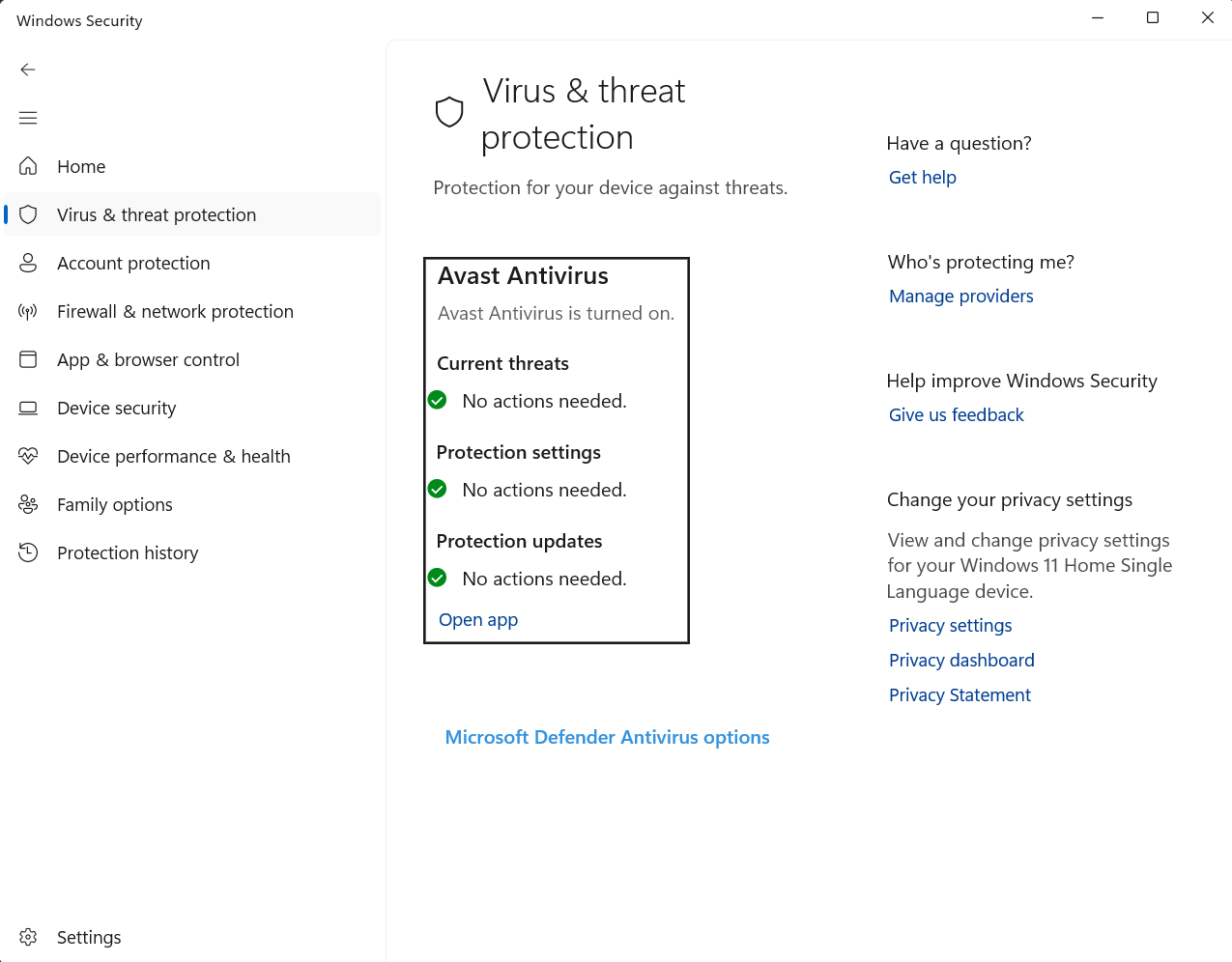Click the Protection history clock icon
The height and width of the screenshot is (962, 1232).
click(x=28, y=552)
